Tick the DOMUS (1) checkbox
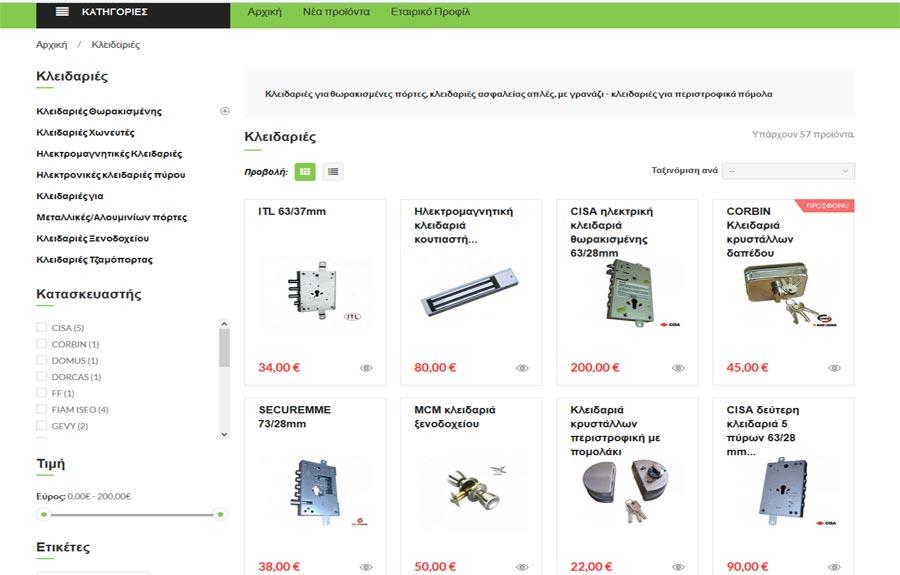 click(41, 360)
